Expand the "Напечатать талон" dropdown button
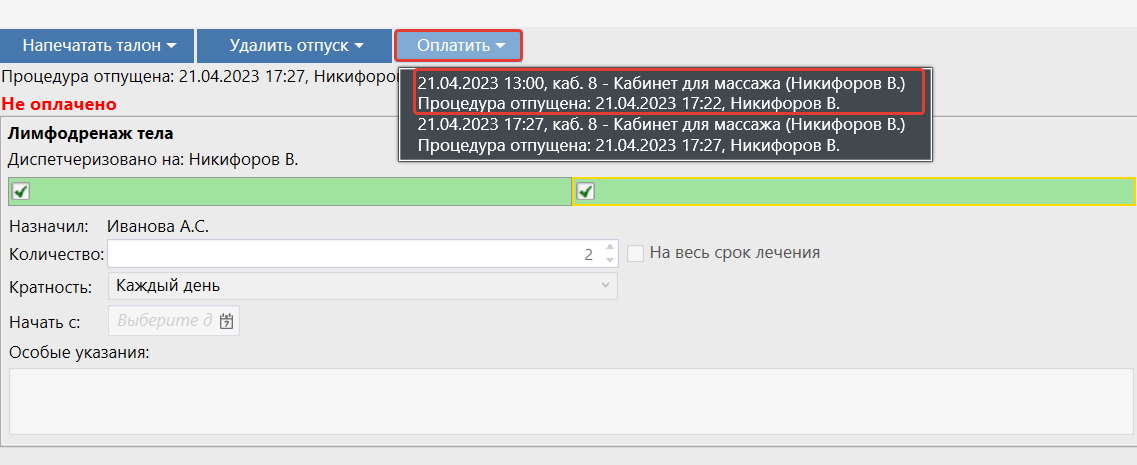 tap(98, 46)
